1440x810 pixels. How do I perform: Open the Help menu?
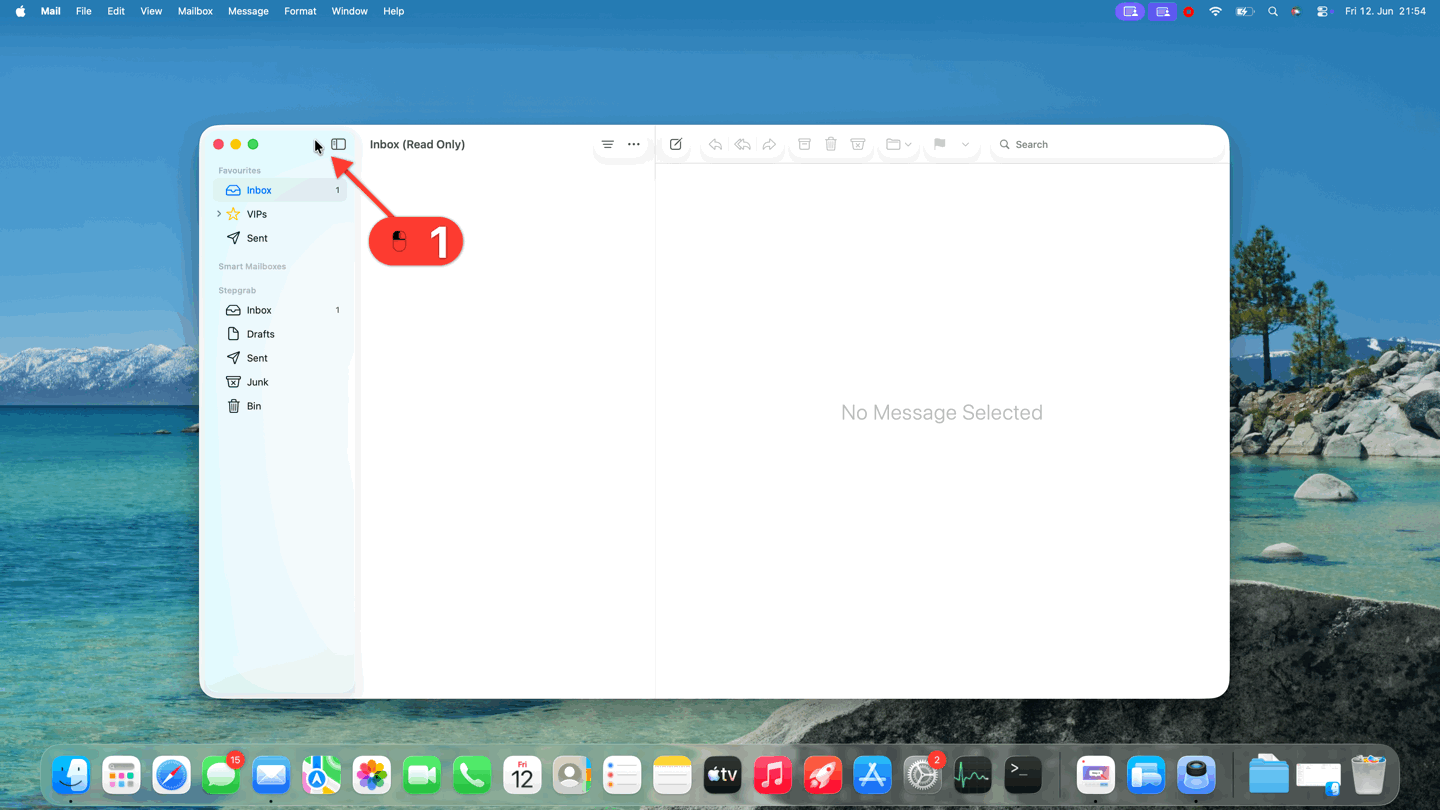tap(394, 11)
